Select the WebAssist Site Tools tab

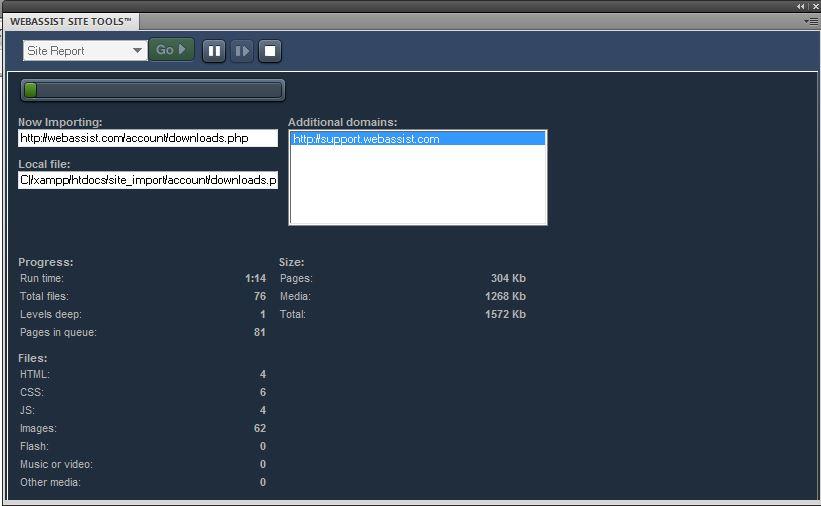(x=71, y=21)
